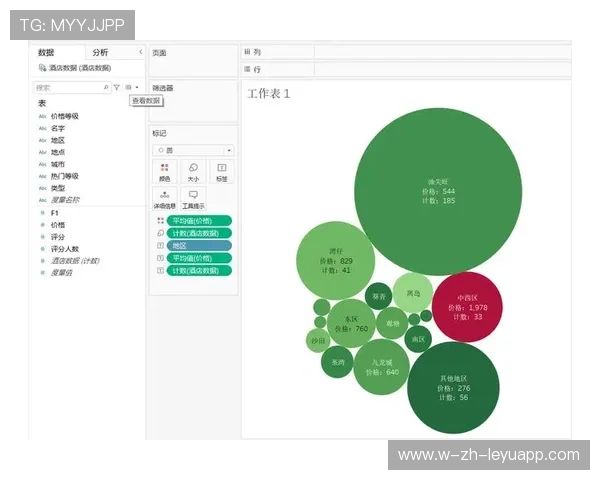
Task: Click the 工作表 1 sheet title
Action: 269,93
